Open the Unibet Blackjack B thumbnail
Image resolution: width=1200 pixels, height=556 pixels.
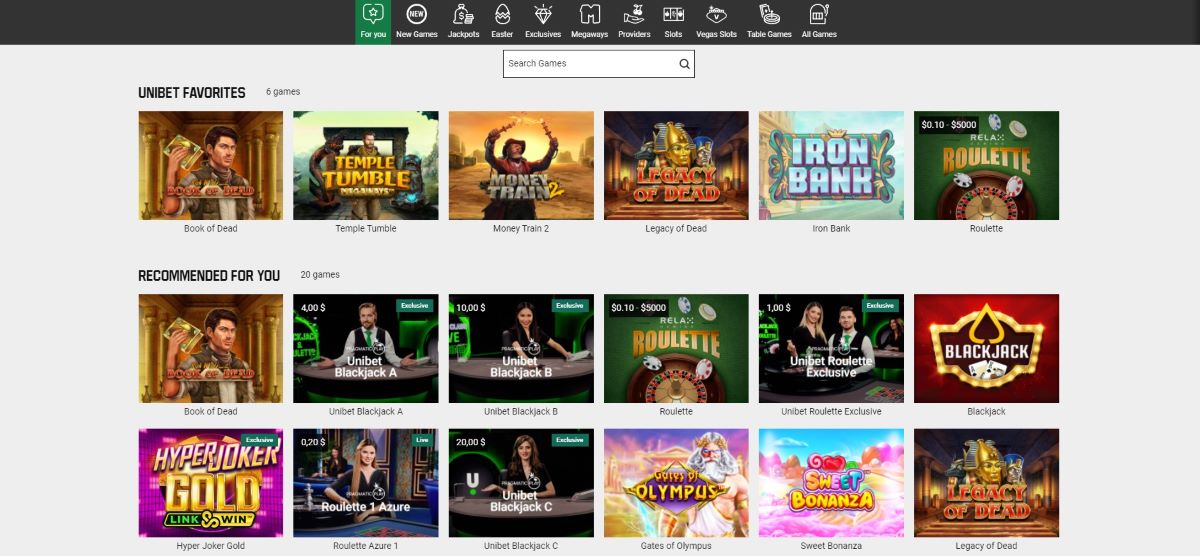521,348
